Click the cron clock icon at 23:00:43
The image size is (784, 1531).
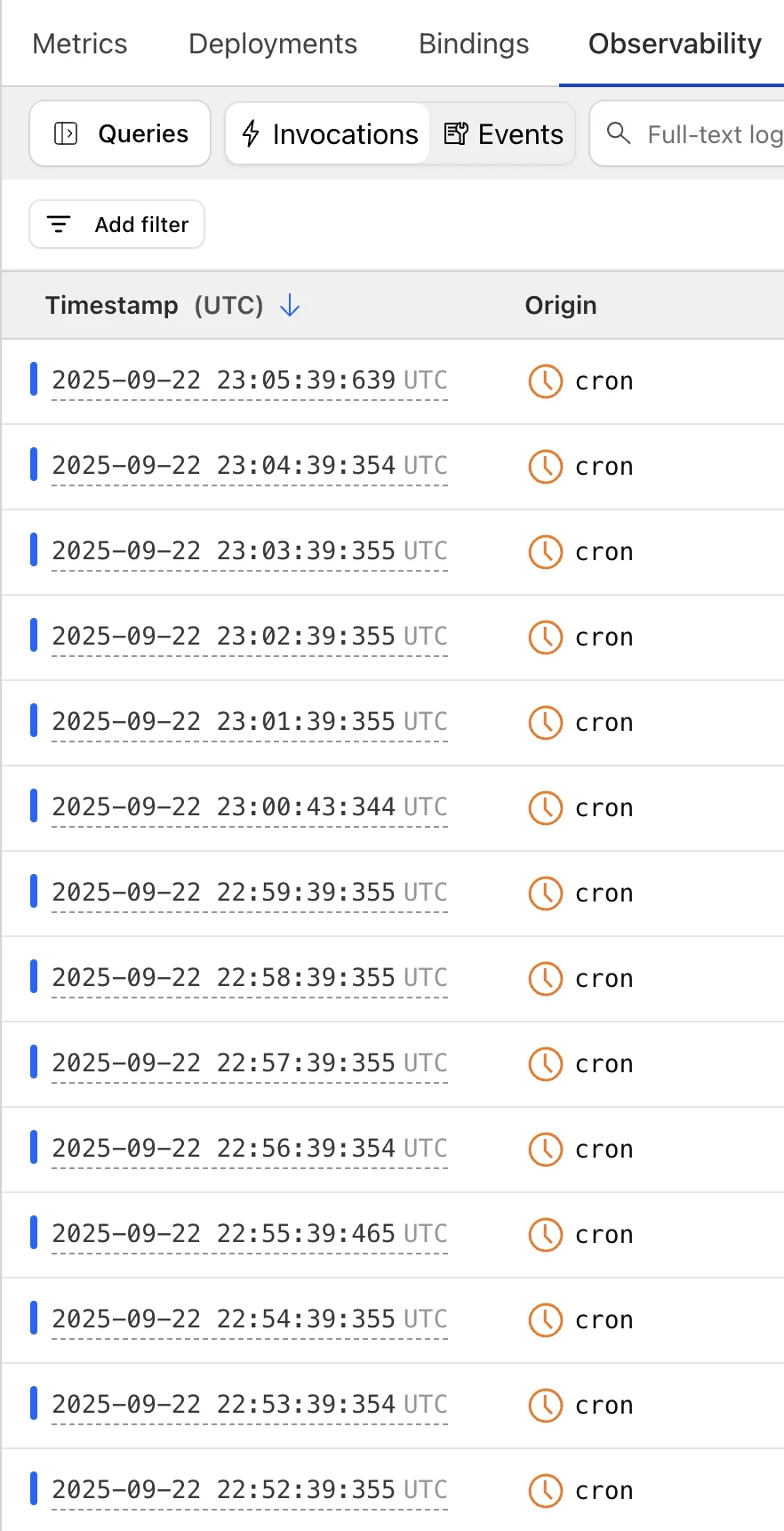point(545,807)
